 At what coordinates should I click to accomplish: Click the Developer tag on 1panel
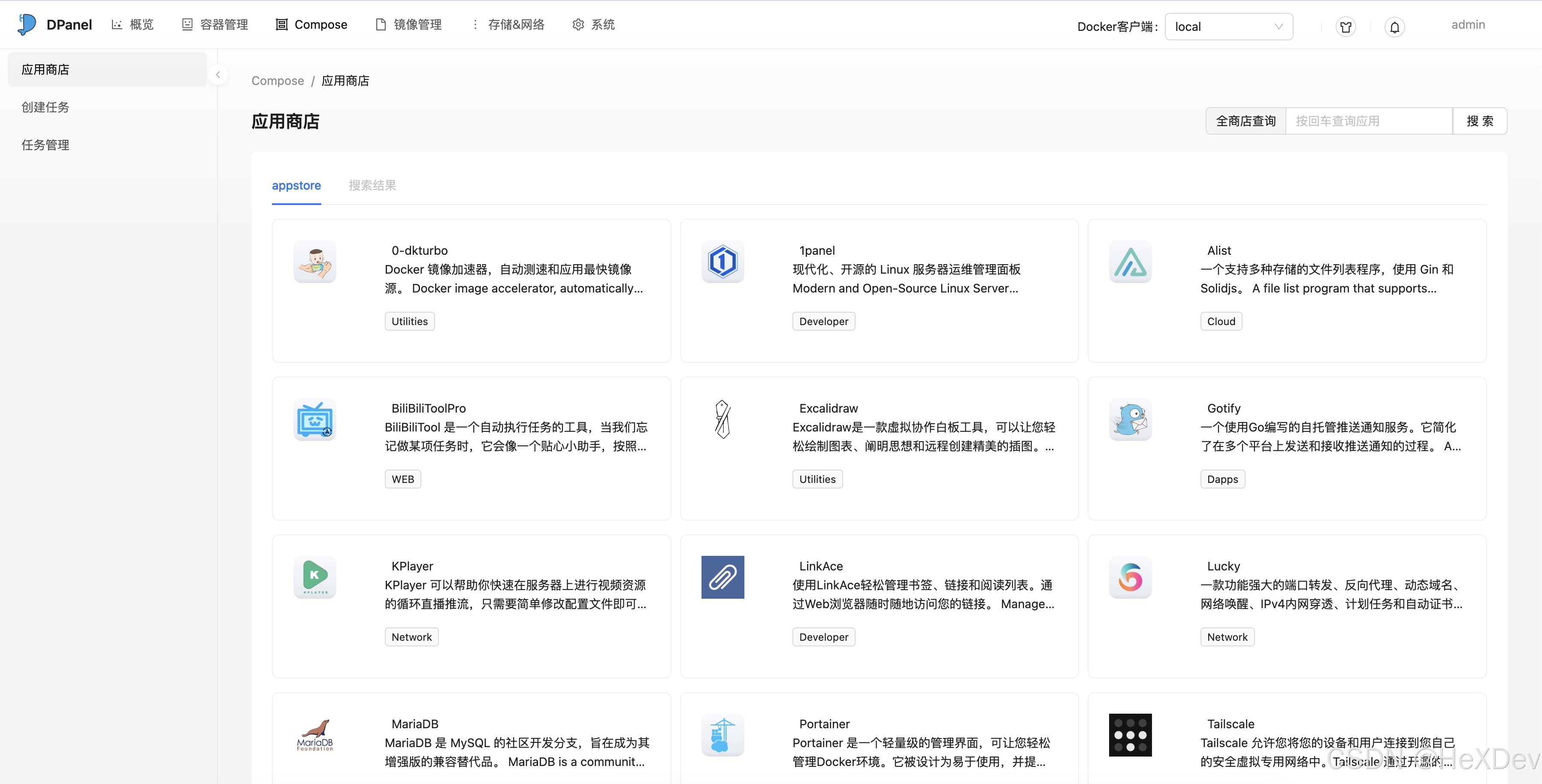coord(824,321)
